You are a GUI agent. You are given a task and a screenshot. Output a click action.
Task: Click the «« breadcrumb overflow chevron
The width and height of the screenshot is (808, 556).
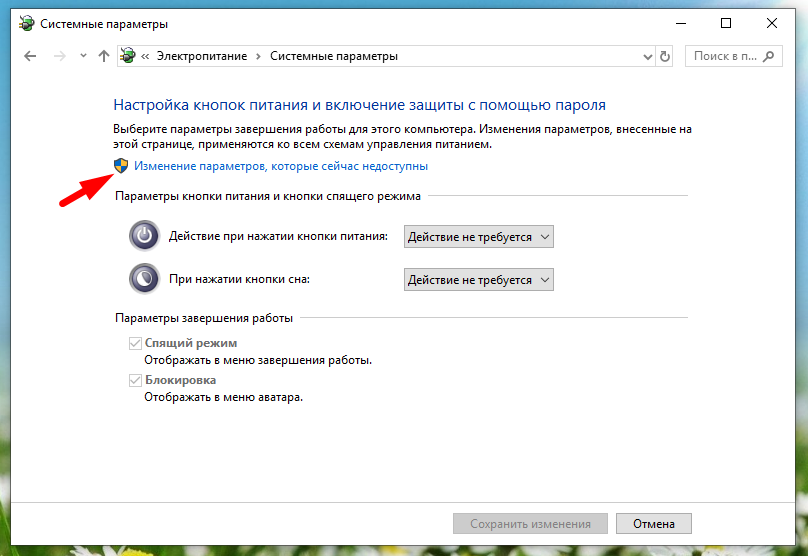(145, 56)
